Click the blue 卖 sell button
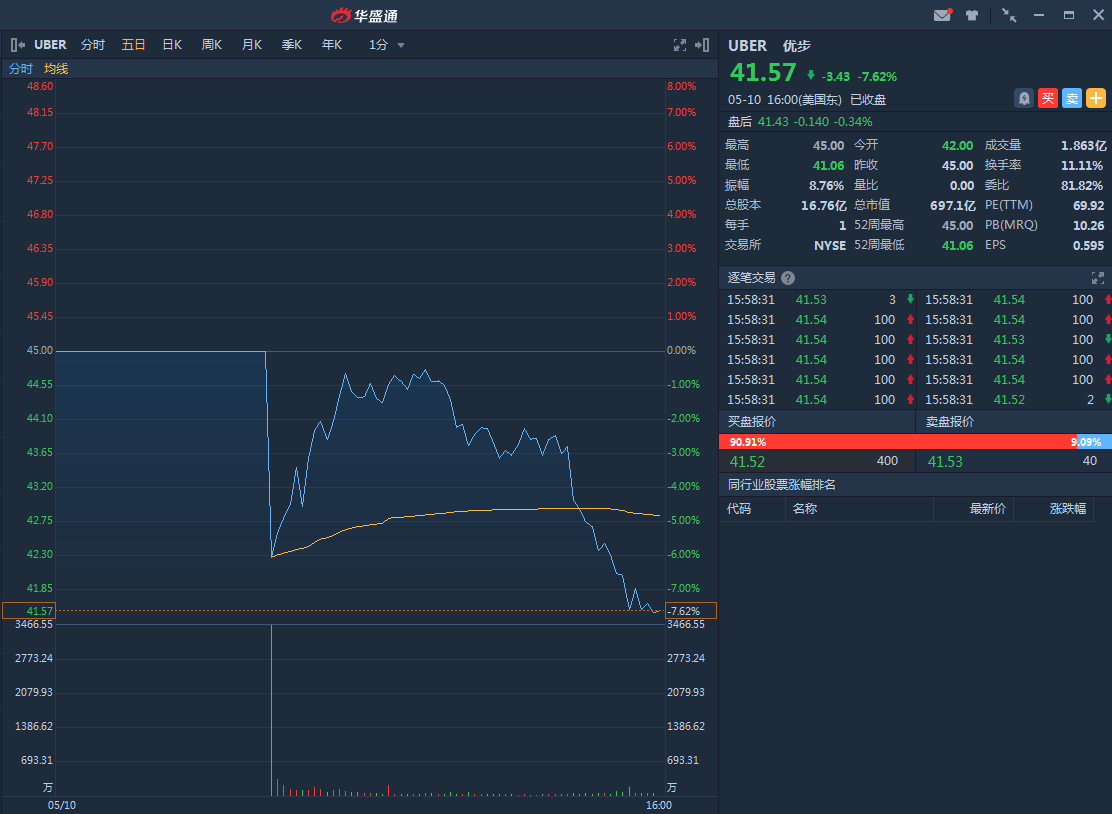 point(1072,98)
